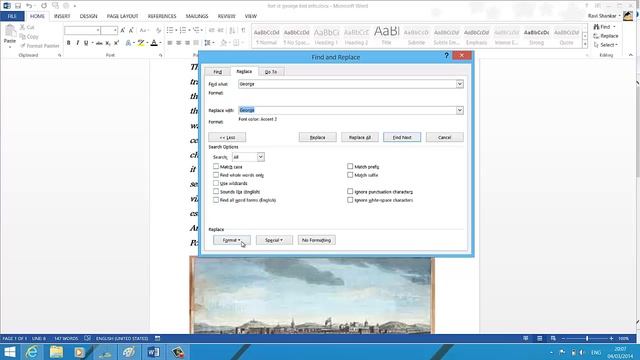Image resolution: width=640 pixels, height=360 pixels.
Task: Apply Superscript formatting
Action: point(117,43)
